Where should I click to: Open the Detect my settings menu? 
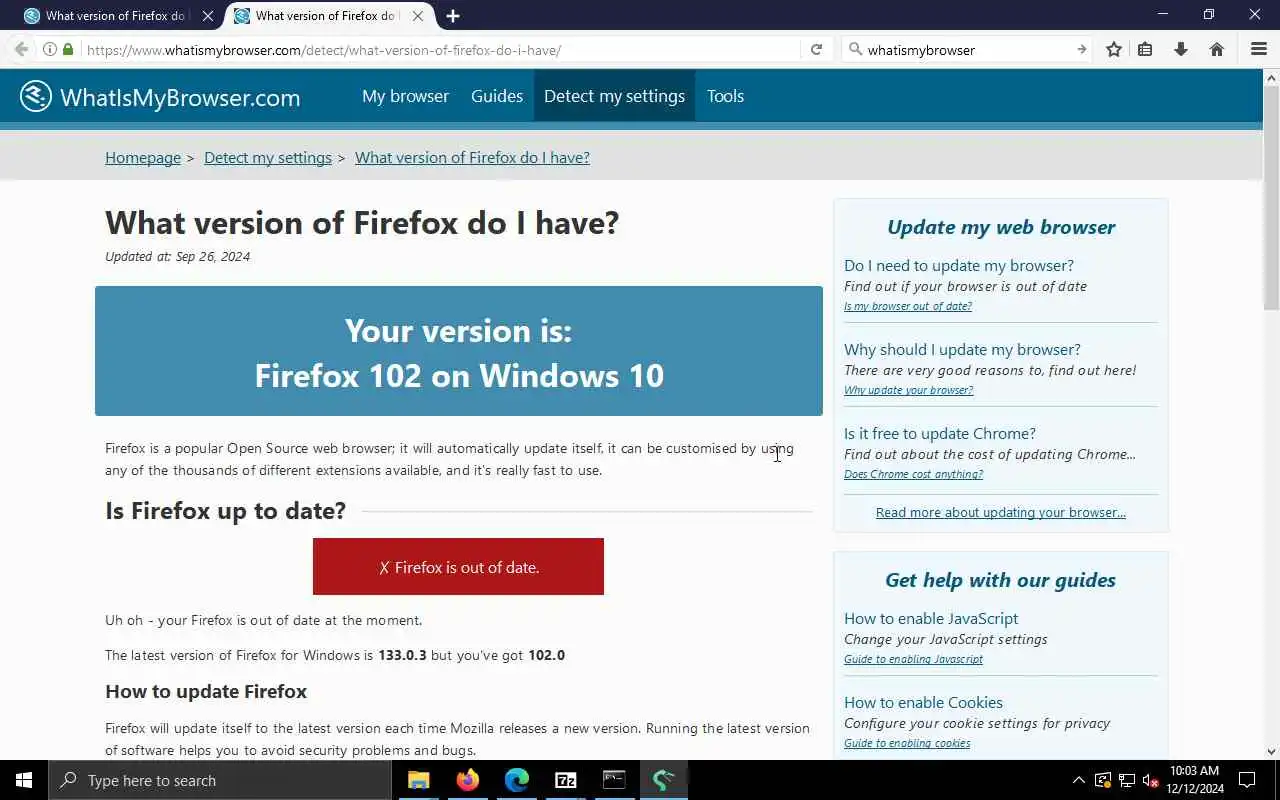(x=614, y=96)
